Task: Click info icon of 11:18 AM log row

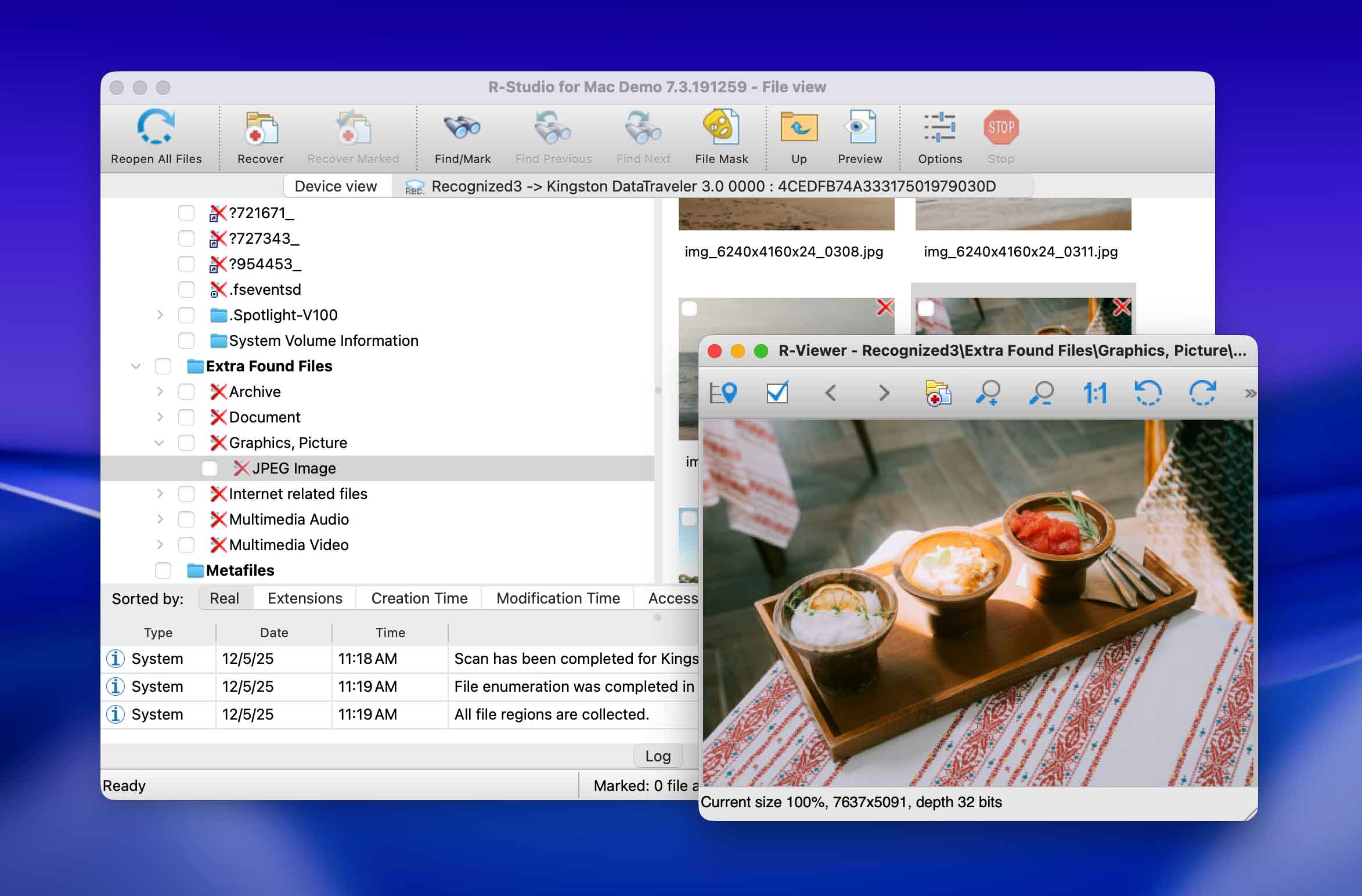Action: tap(115, 659)
